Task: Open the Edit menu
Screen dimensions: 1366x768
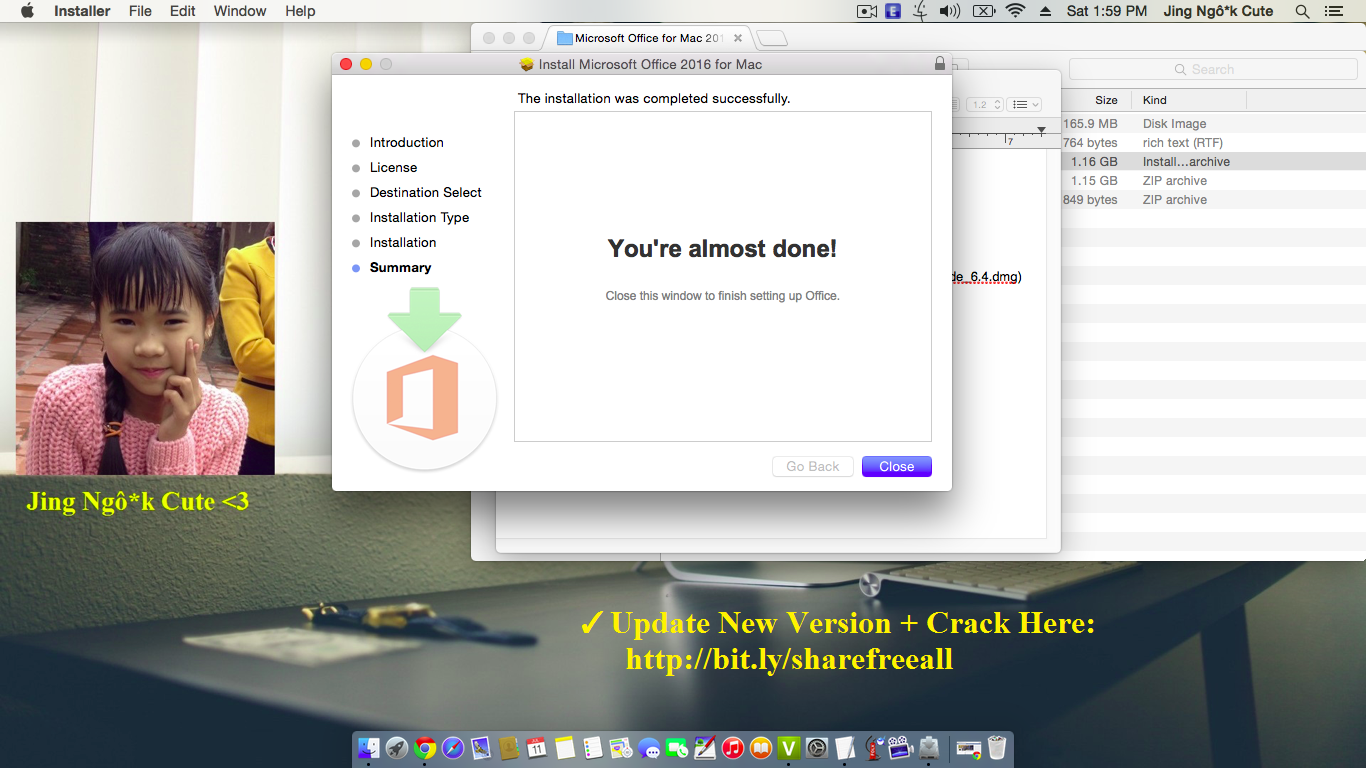Action: [x=183, y=11]
